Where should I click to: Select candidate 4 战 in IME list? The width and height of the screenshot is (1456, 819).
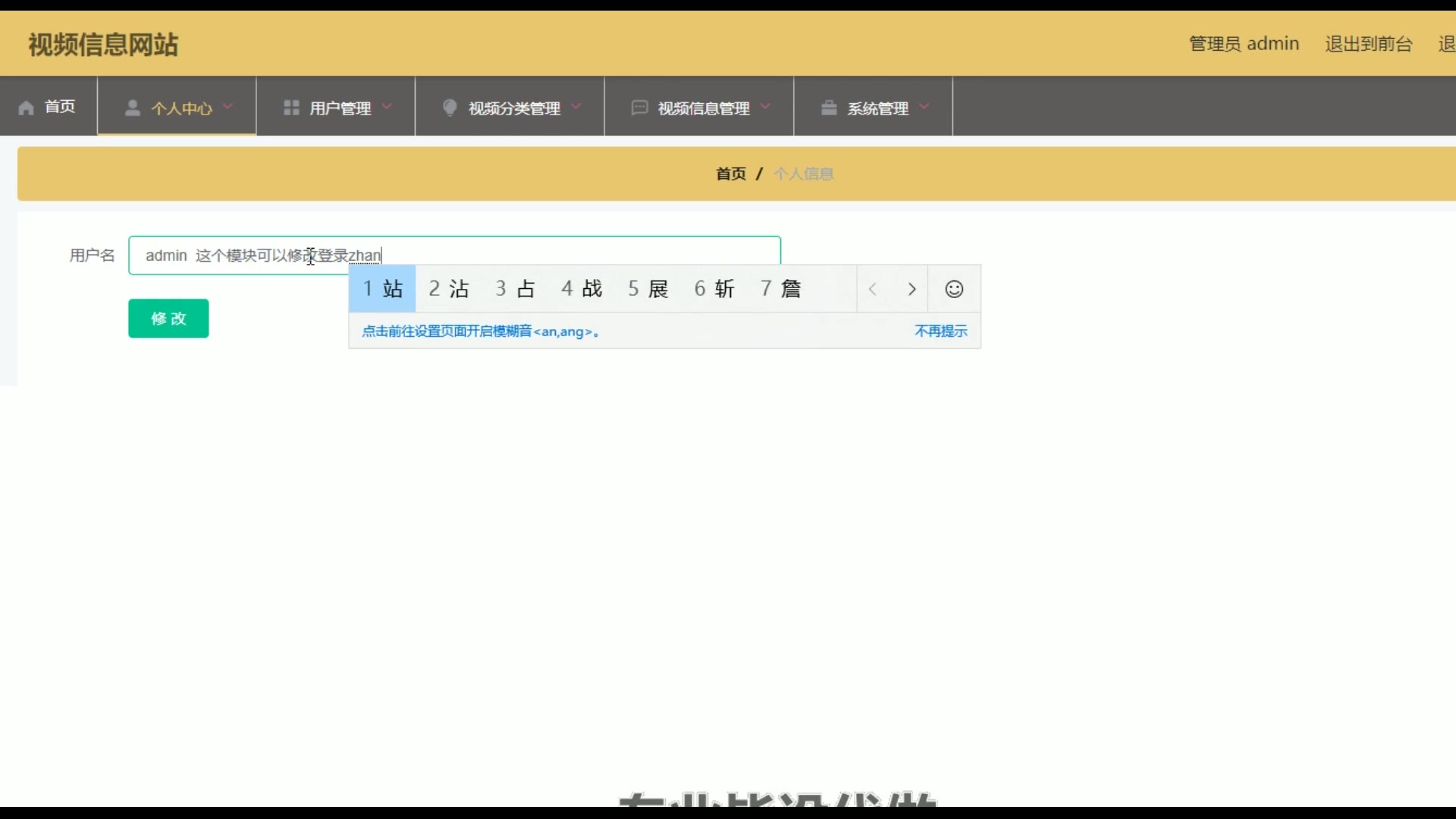582,289
